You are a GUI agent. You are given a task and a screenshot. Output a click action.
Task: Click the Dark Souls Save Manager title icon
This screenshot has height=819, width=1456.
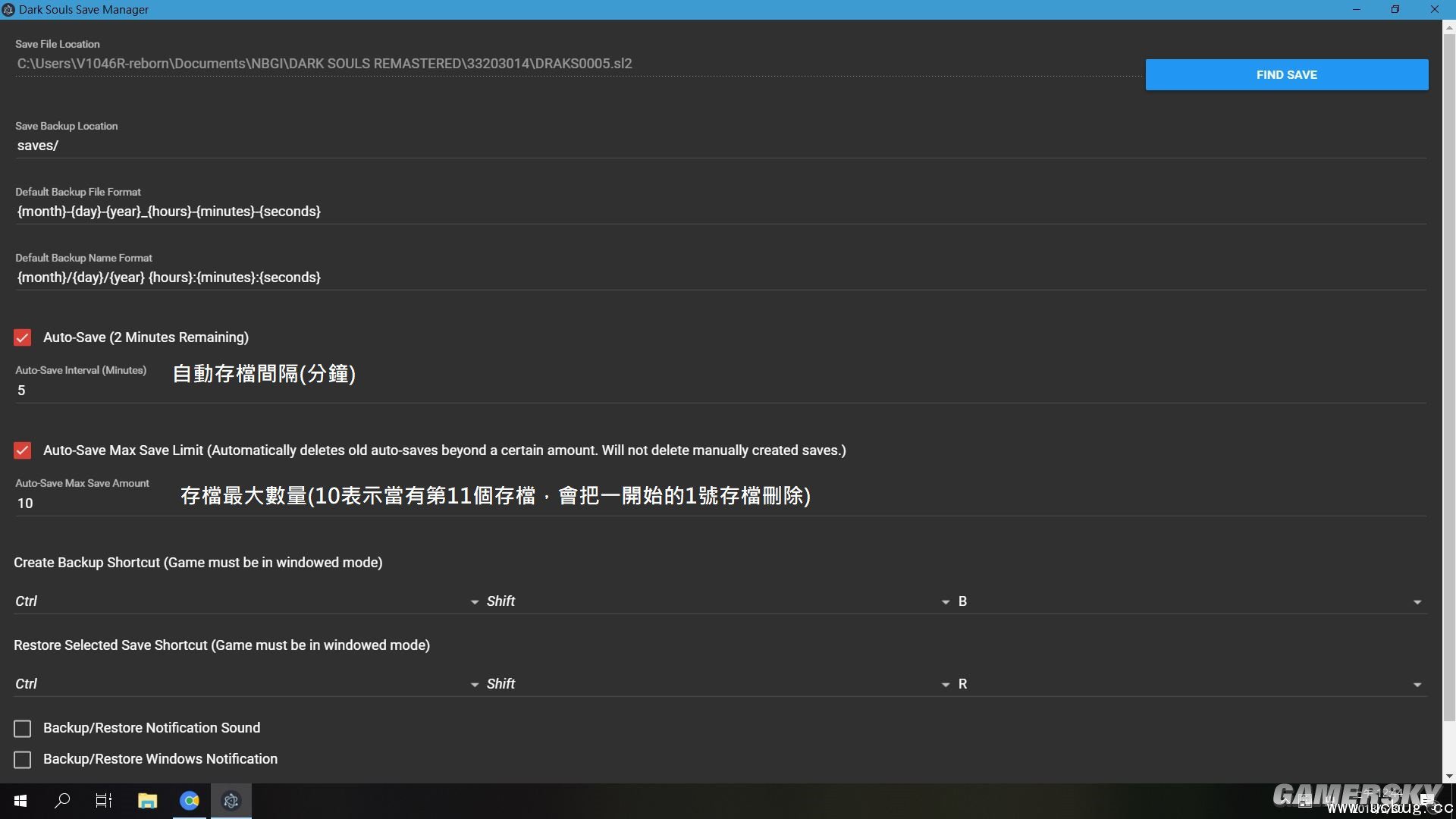pos(8,10)
